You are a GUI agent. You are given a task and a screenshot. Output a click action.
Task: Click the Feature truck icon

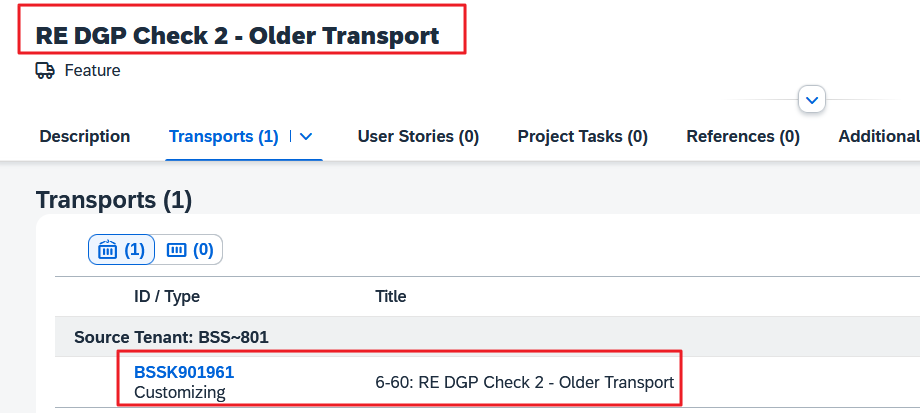pyautogui.click(x=45, y=70)
